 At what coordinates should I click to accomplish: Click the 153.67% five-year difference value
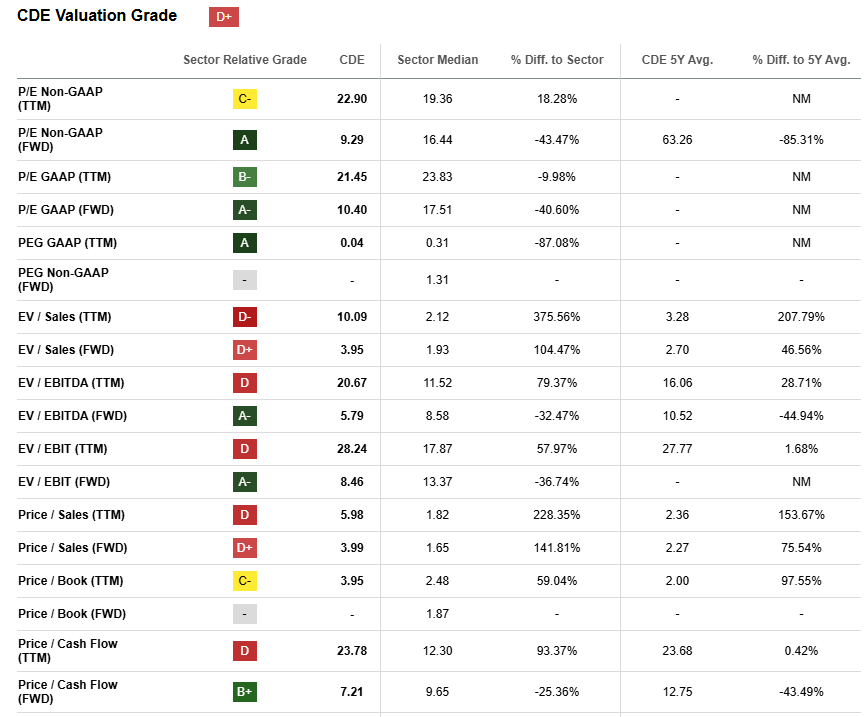tap(802, 515)
